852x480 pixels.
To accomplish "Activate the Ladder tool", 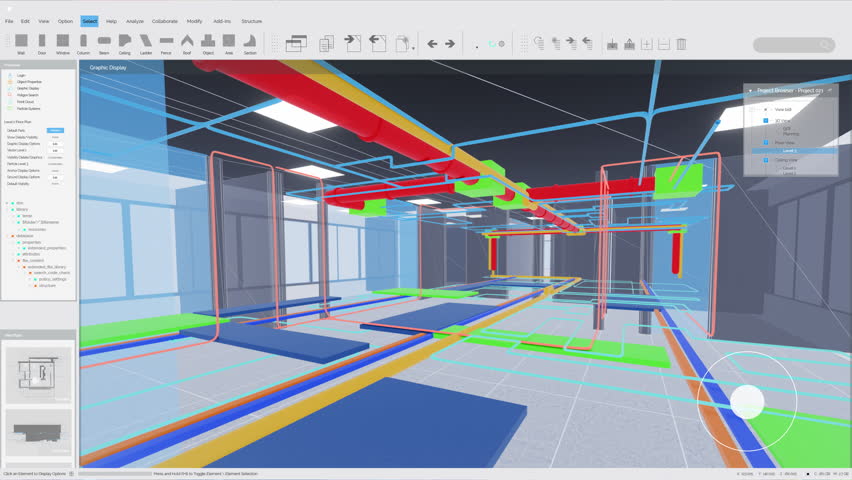I will point(146,42).
